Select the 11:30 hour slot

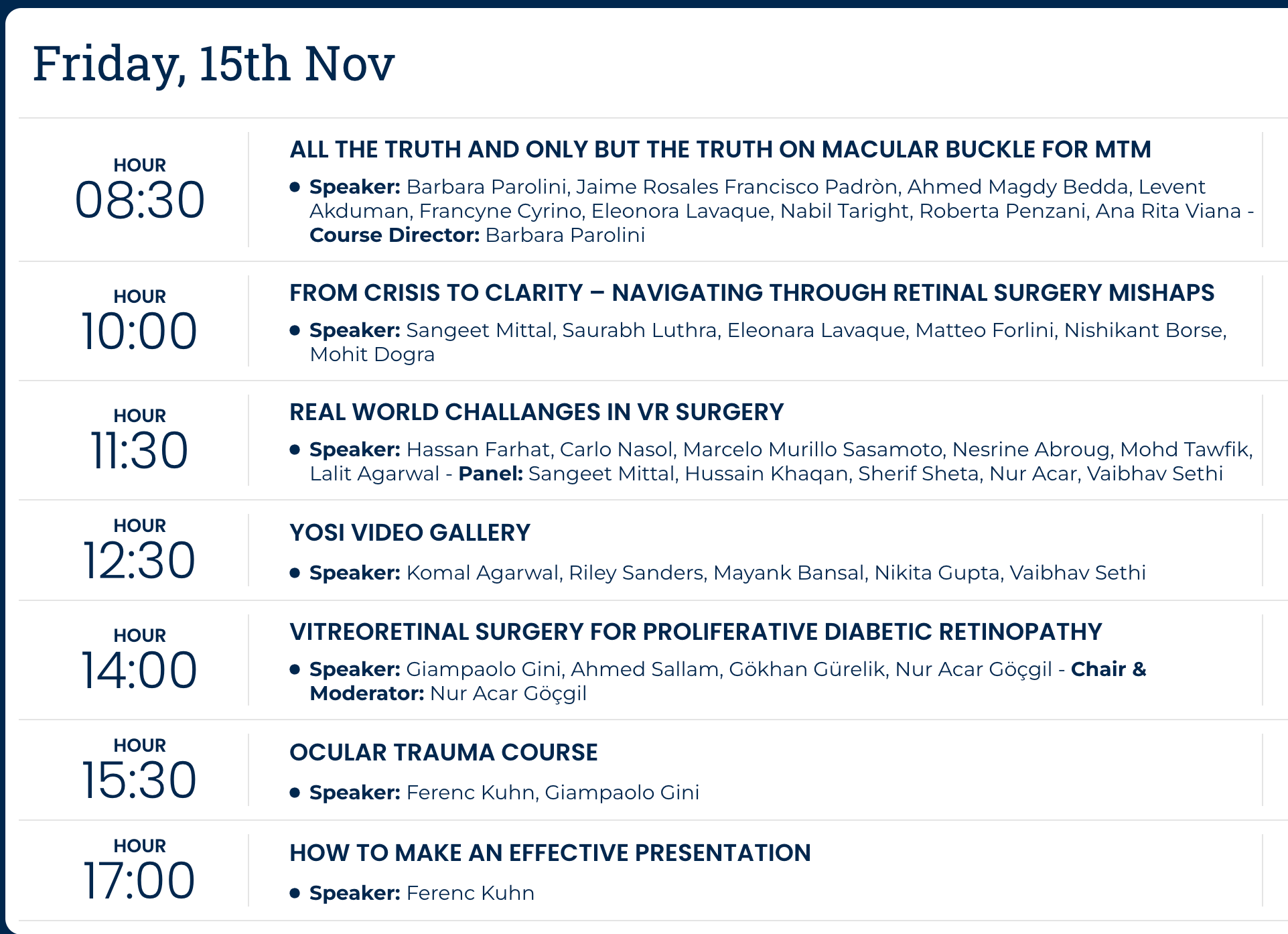point(139,440)
